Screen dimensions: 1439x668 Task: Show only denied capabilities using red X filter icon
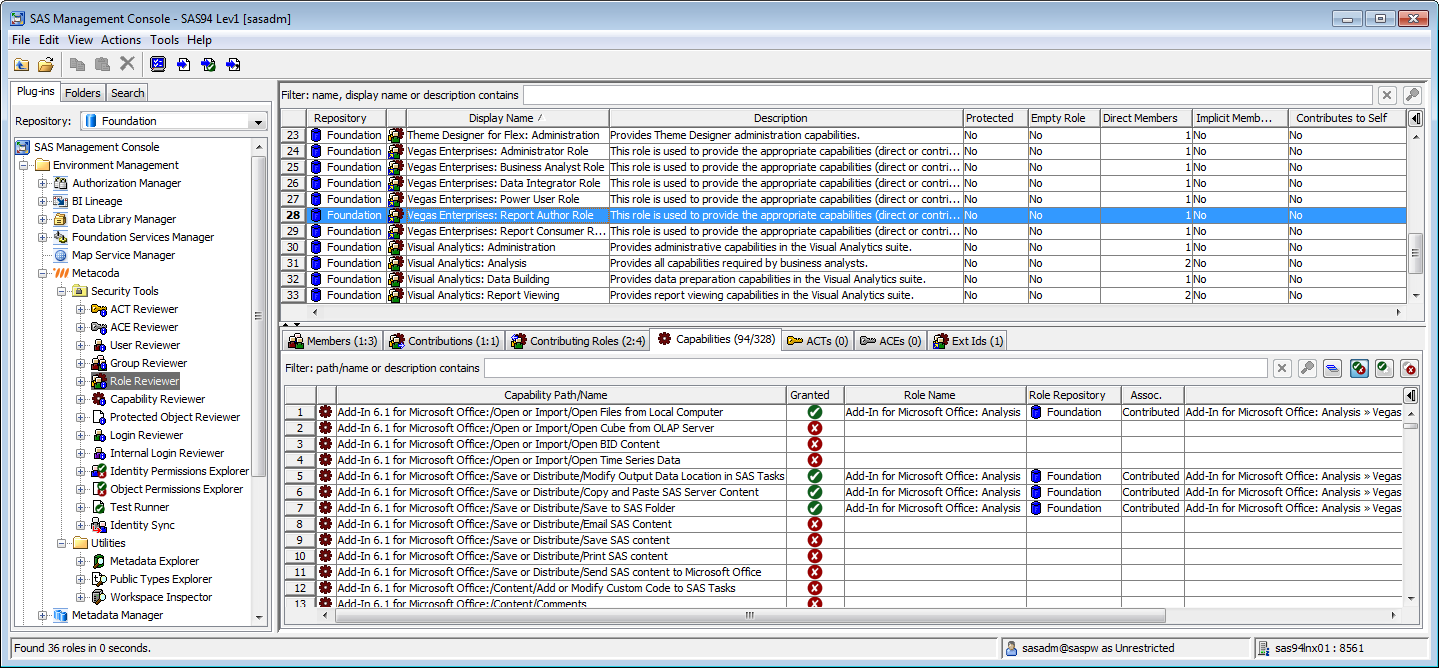1408,368
